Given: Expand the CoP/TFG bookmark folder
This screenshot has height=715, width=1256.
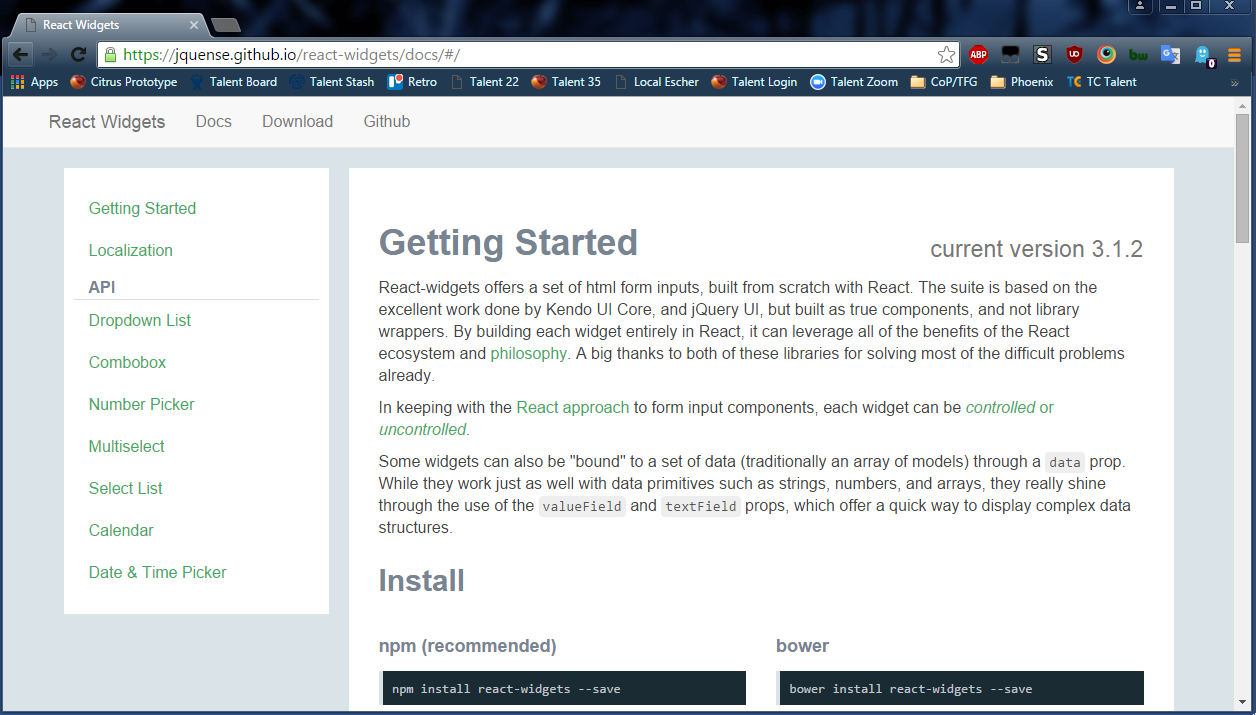Looking at the screenshot, I should [944, 82].
